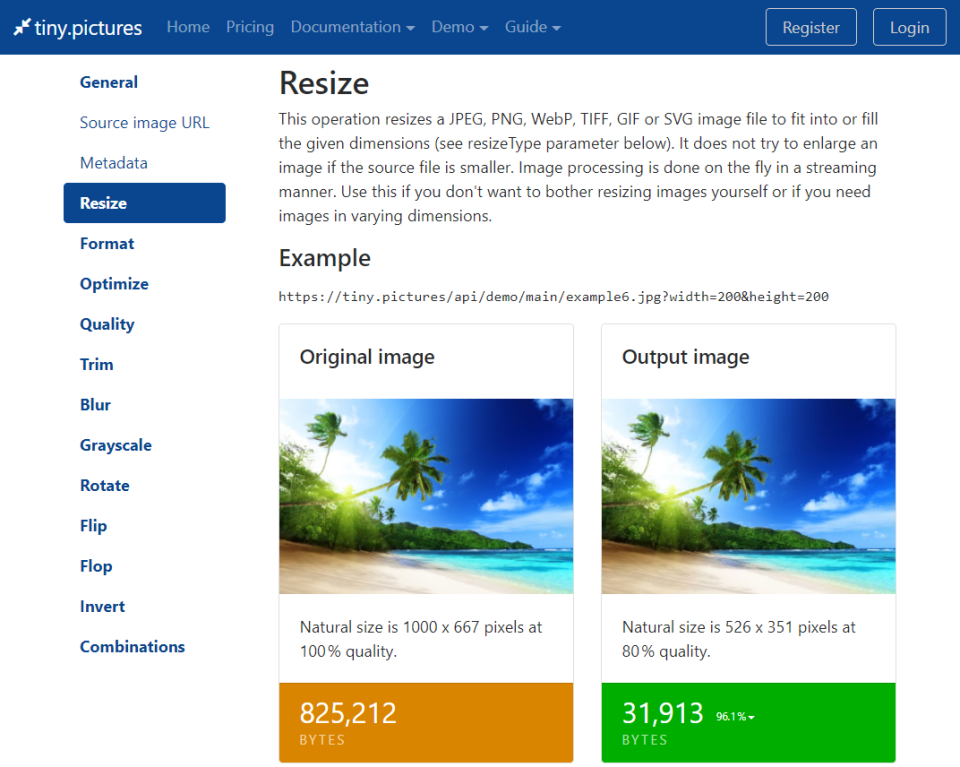
Task: Click the Original image thumbnail
Action: [425, 497]
